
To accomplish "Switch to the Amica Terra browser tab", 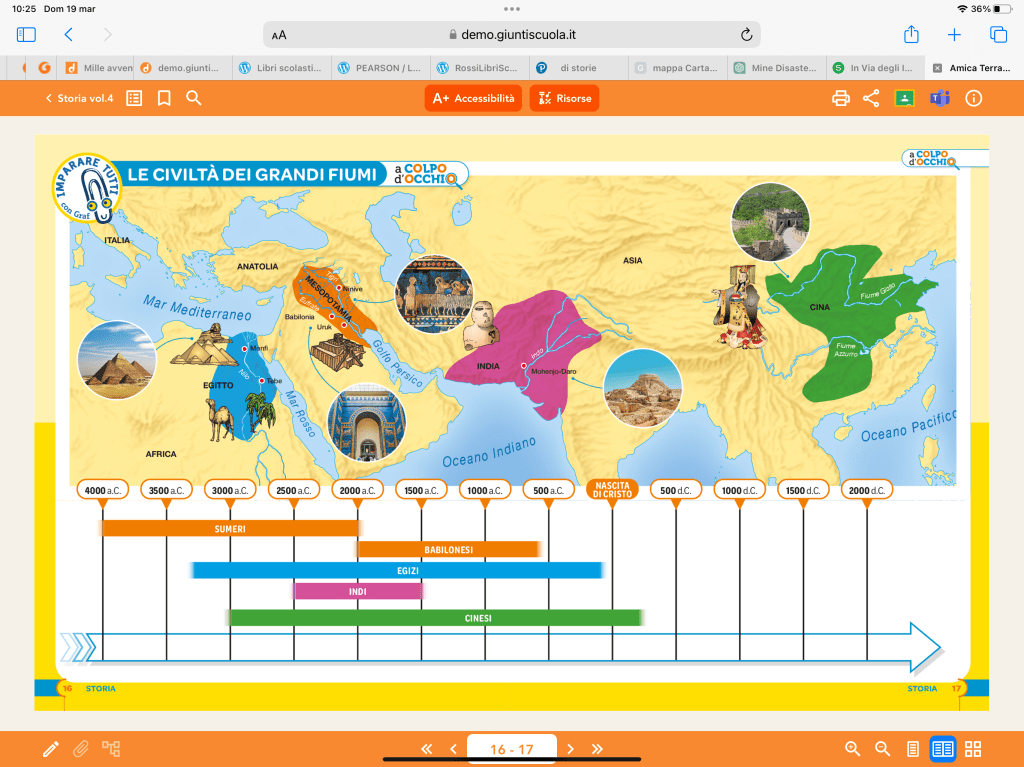I will (973, 68).
